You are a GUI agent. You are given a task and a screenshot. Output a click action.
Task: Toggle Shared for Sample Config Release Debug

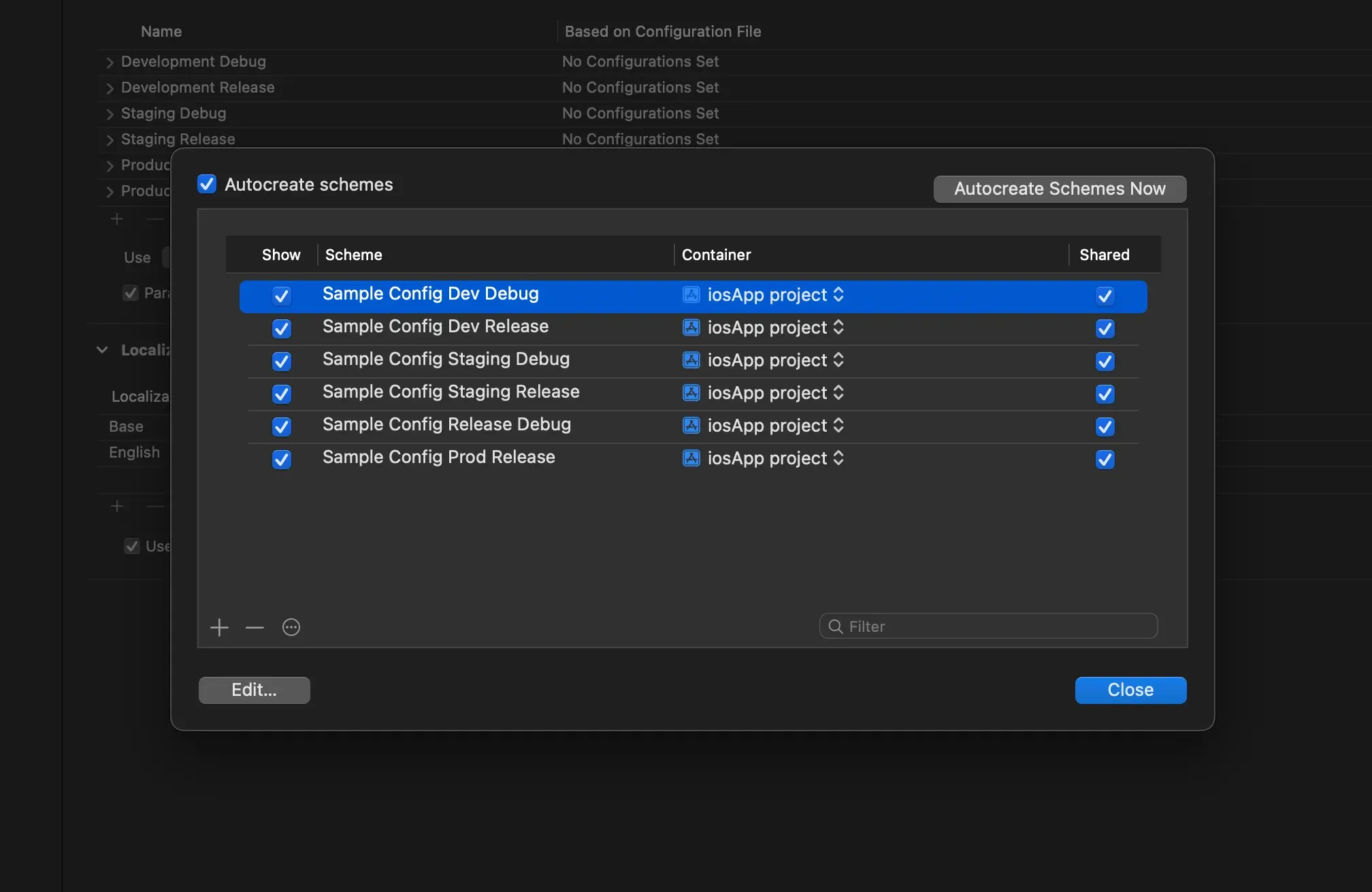pyautogui.click(x=1105, y=426)
